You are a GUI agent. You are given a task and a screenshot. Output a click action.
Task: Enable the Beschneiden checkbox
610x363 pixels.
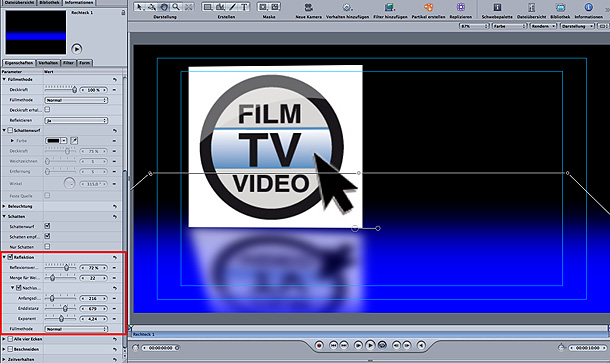11,349
